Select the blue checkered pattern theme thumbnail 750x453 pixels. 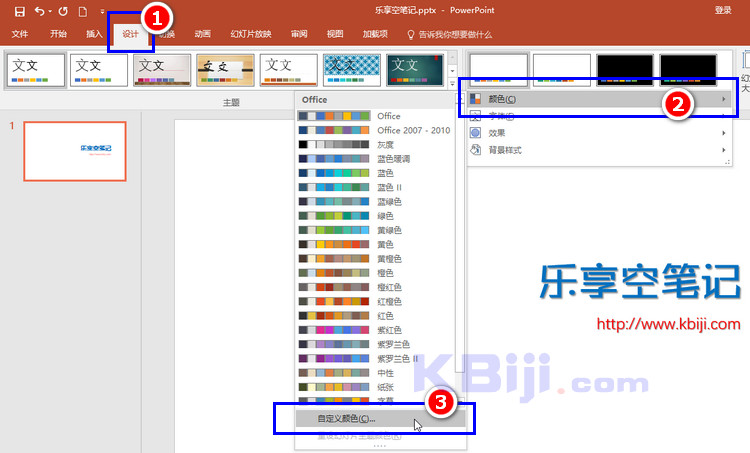coord(352,70)
